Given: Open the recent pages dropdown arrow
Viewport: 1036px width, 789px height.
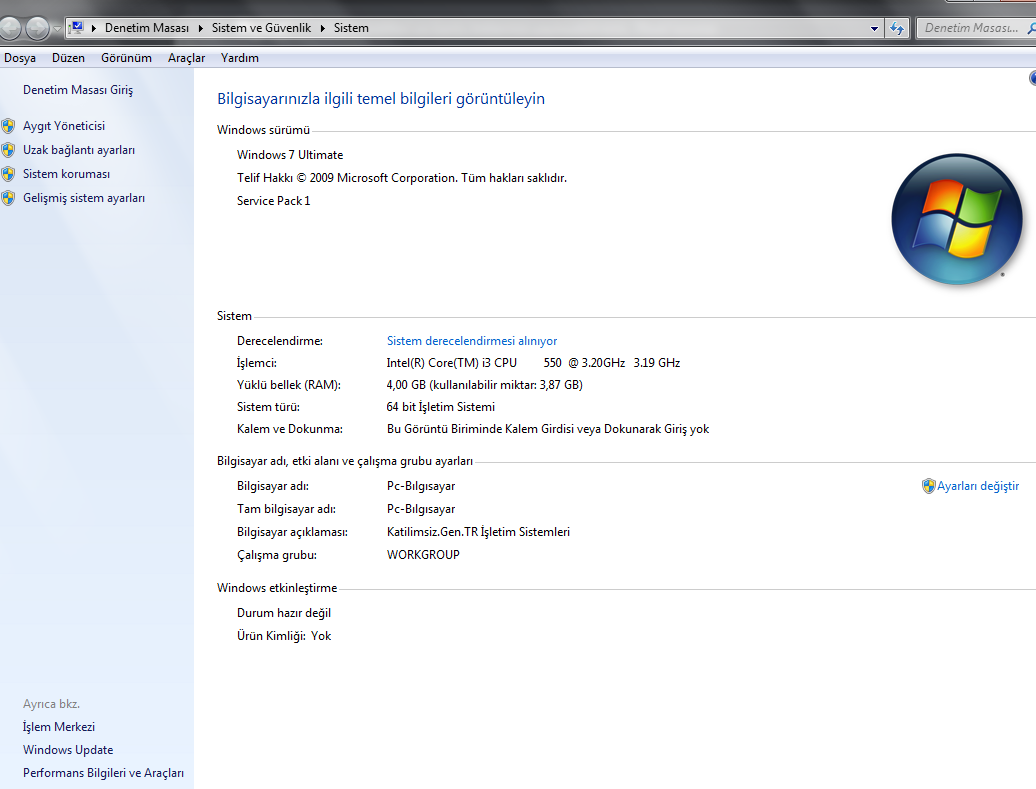Looking at the screenshot, I should point(57,28).
